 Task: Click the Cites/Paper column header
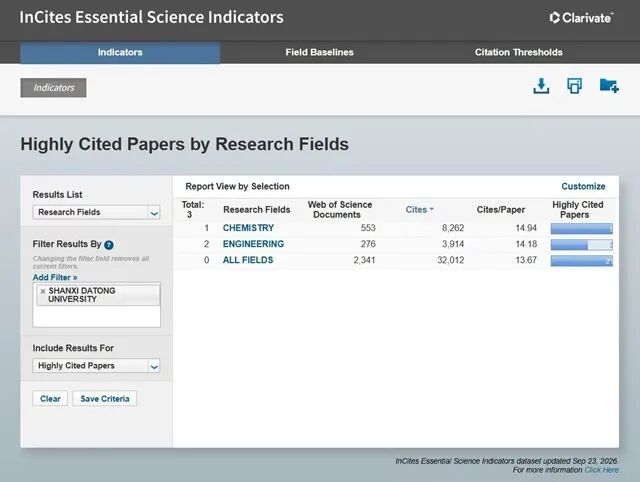click(501, 210)
